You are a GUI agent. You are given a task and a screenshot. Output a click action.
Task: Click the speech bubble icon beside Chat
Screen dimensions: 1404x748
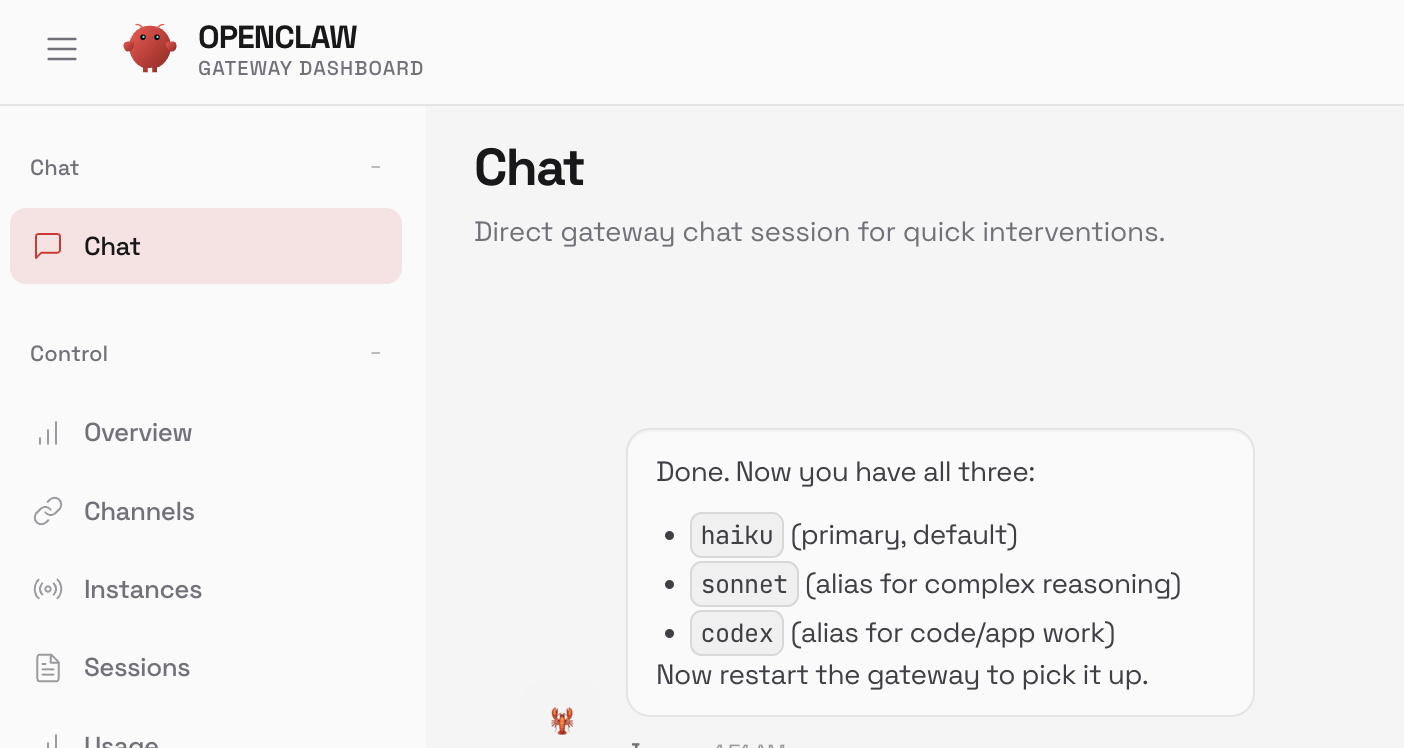[x=48, y=246]
